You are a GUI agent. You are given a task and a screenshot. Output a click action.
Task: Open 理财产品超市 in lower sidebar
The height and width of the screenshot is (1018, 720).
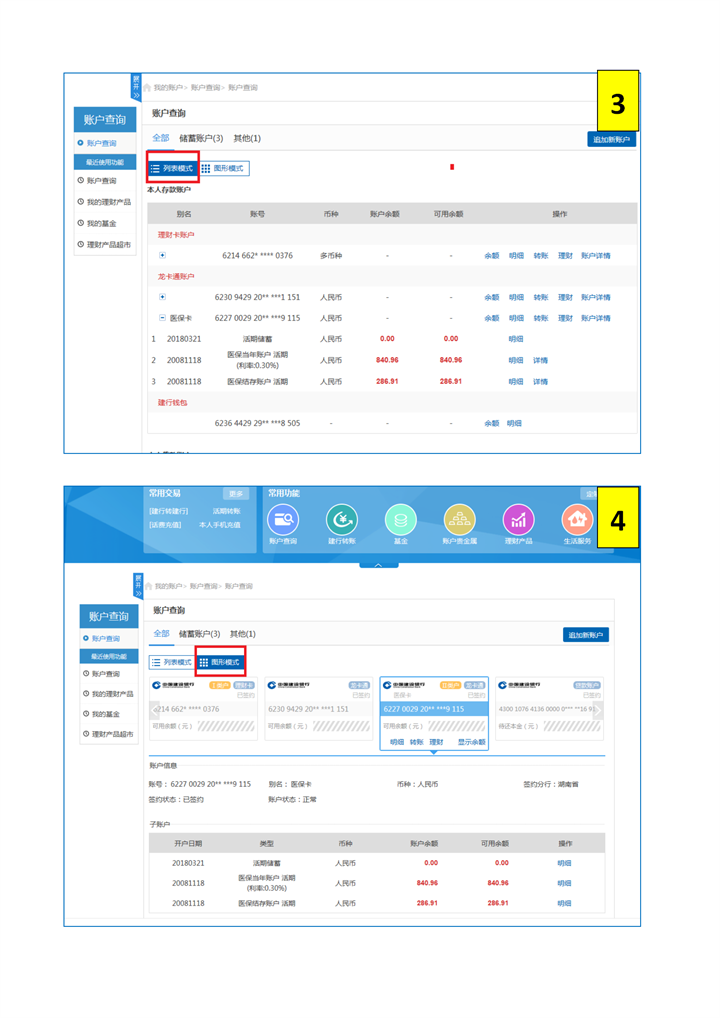[108, 734]
